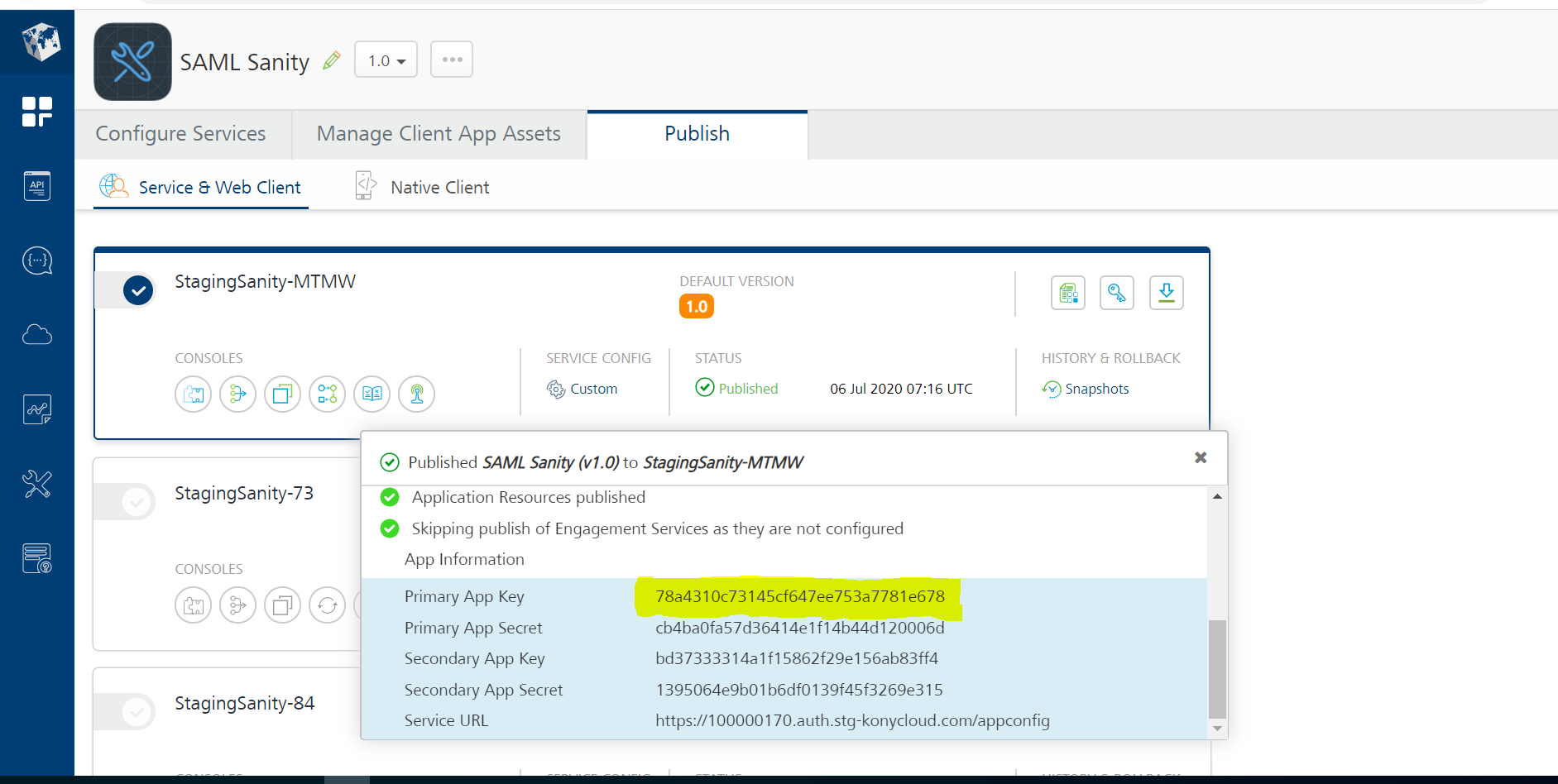Toggle the StagingSanity-73 selection checkmark

[138, 501]
